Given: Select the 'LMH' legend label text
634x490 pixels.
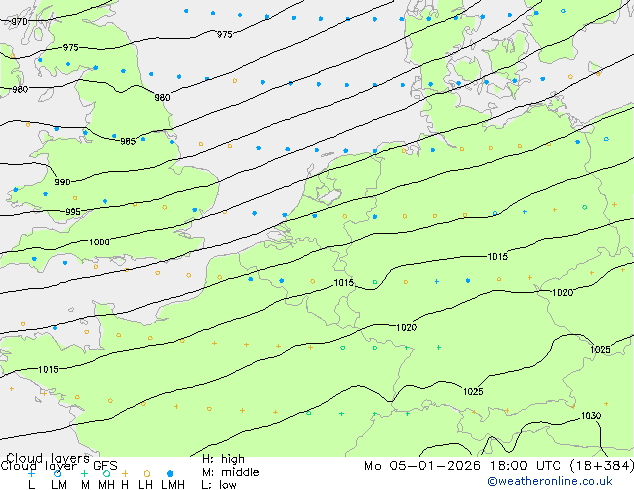Looking at the screenshot, I should (x=173, y=484).
